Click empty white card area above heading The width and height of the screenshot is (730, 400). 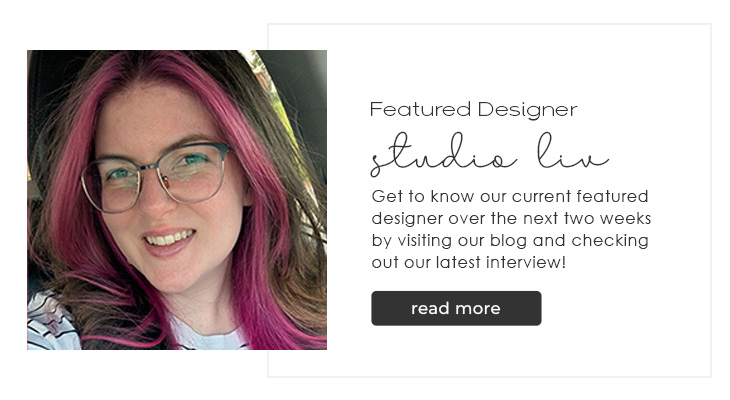489,61
